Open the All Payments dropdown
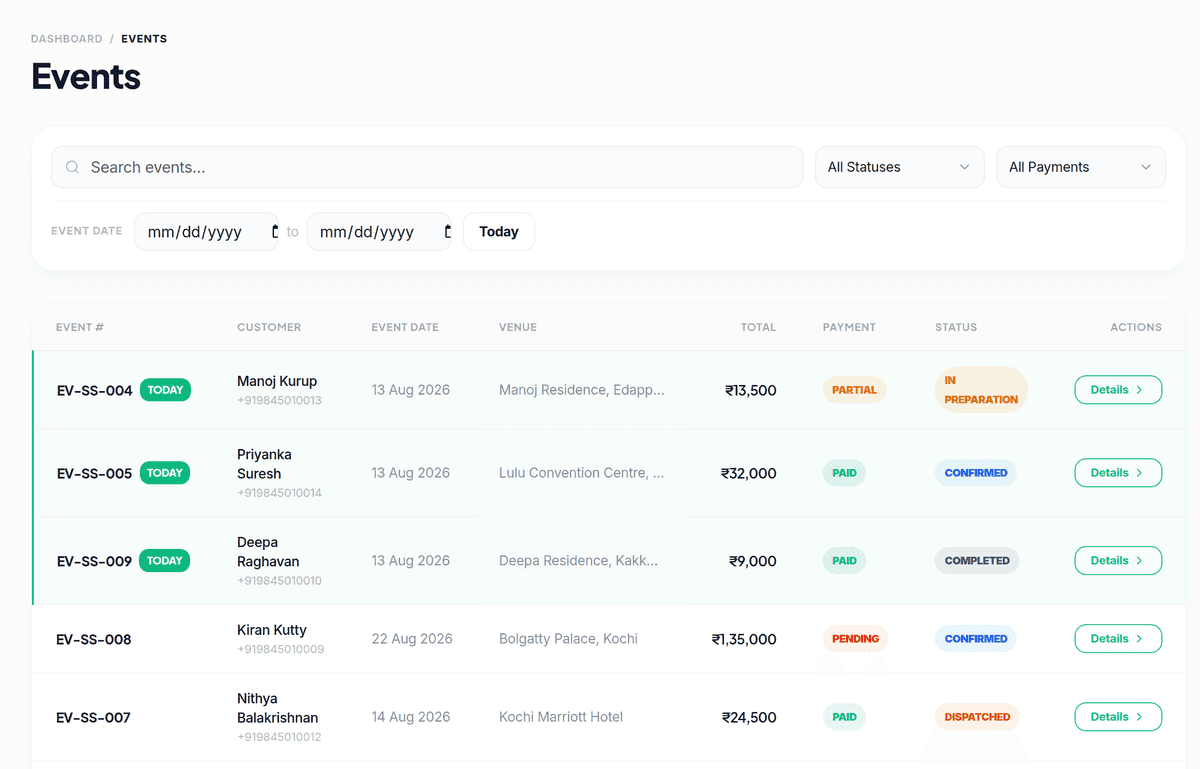Image resolution: width=1200 pixels, height=769 pixels. tap(1081, 167)
